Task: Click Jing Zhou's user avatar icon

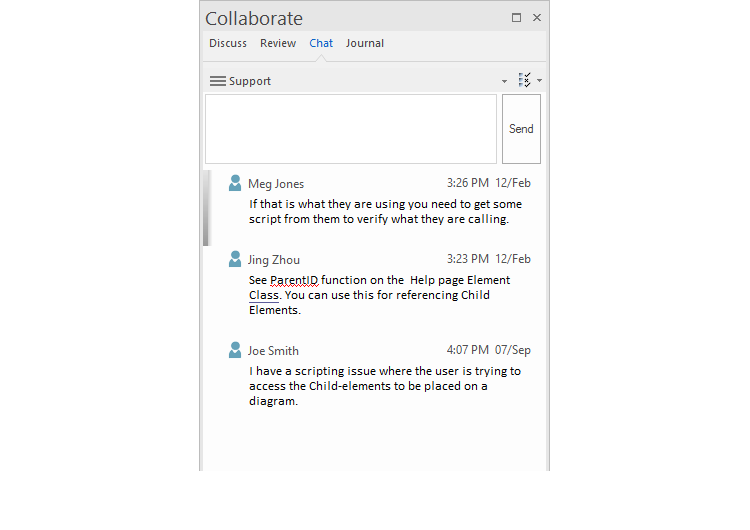Action: [235, 259]
